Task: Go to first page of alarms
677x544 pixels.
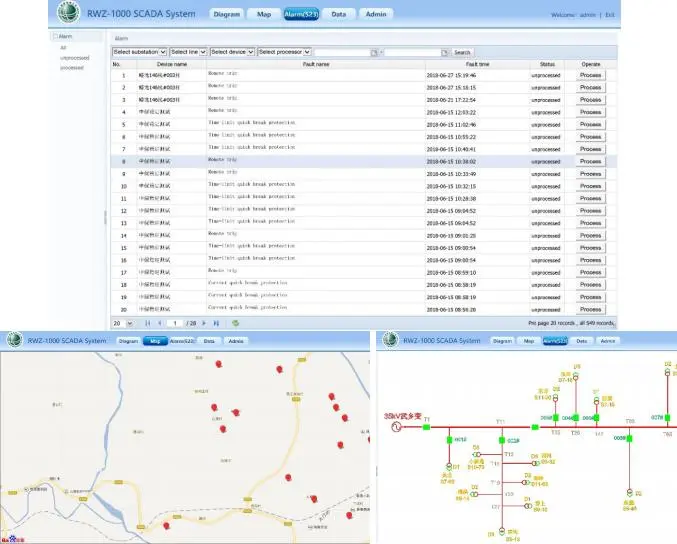Action: coord(148,323)
